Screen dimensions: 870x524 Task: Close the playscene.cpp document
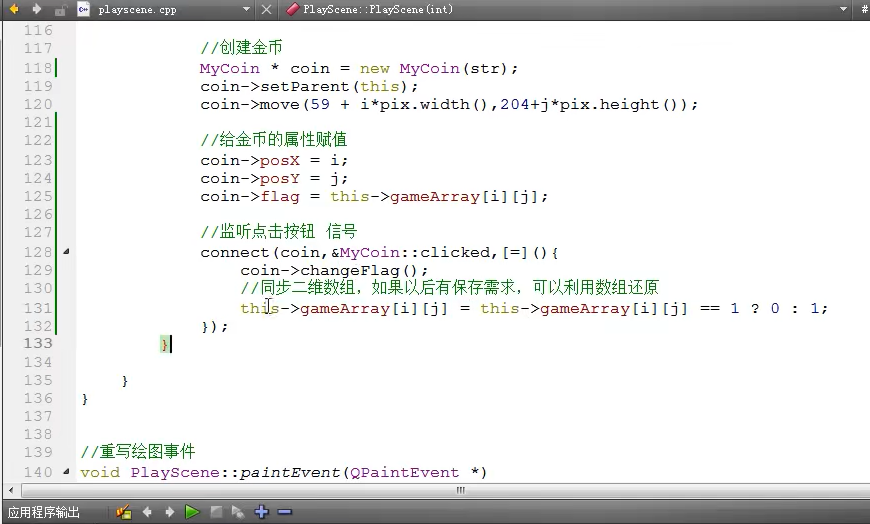click(x=266, y=9)
